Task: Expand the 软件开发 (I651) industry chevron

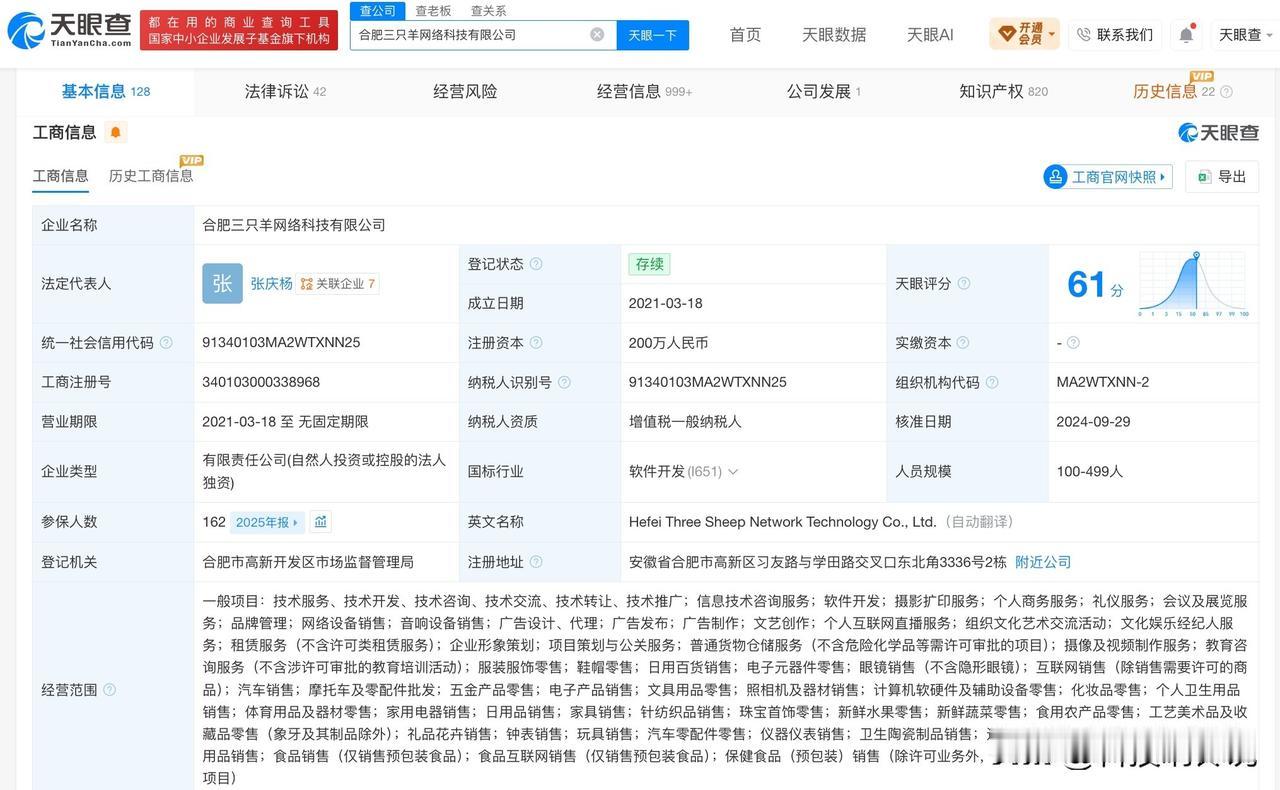Action: tap(733, 472)
